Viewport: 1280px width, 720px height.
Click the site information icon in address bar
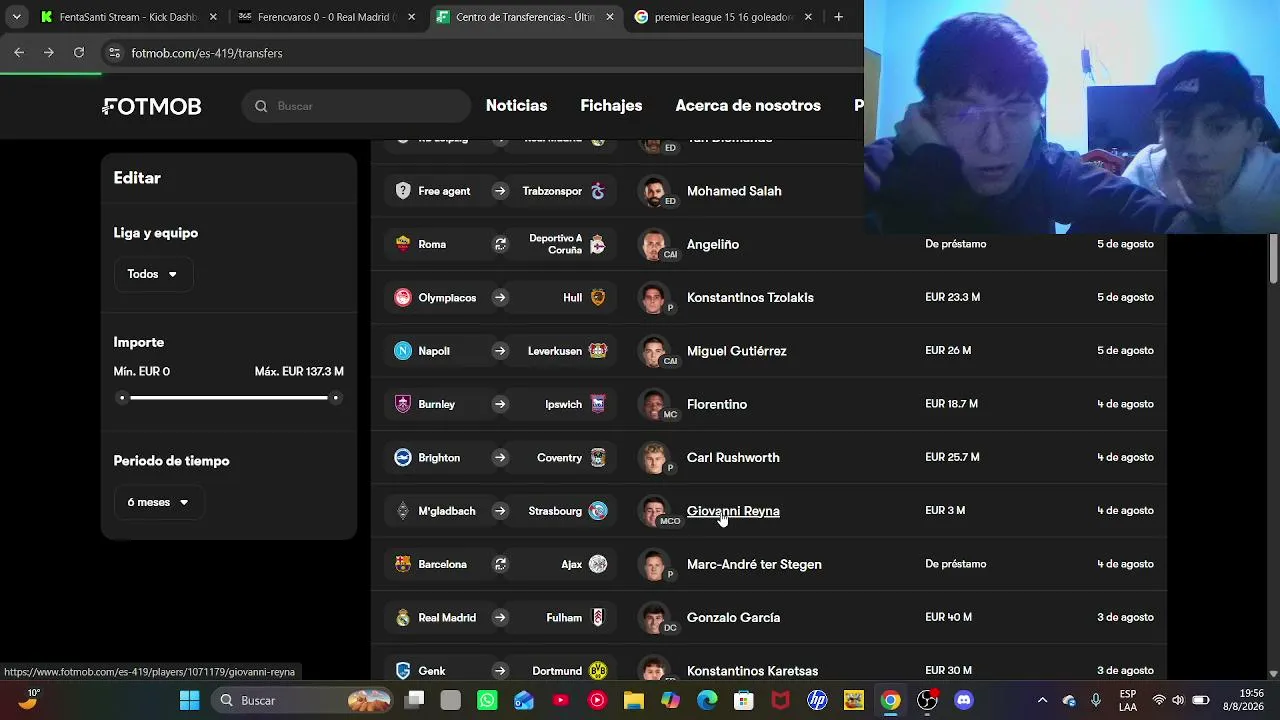click(x=114, y=53)
